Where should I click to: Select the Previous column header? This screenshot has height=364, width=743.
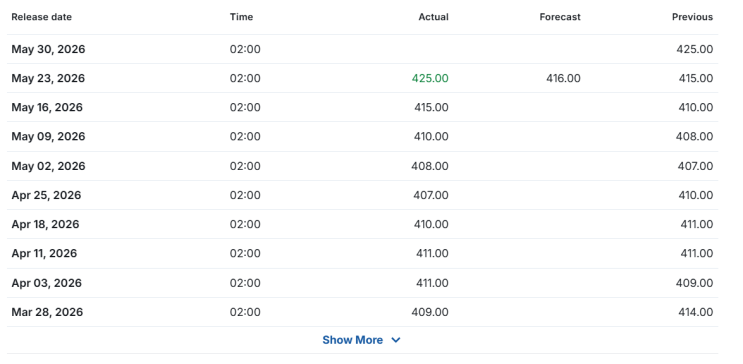tap(692, 17)
